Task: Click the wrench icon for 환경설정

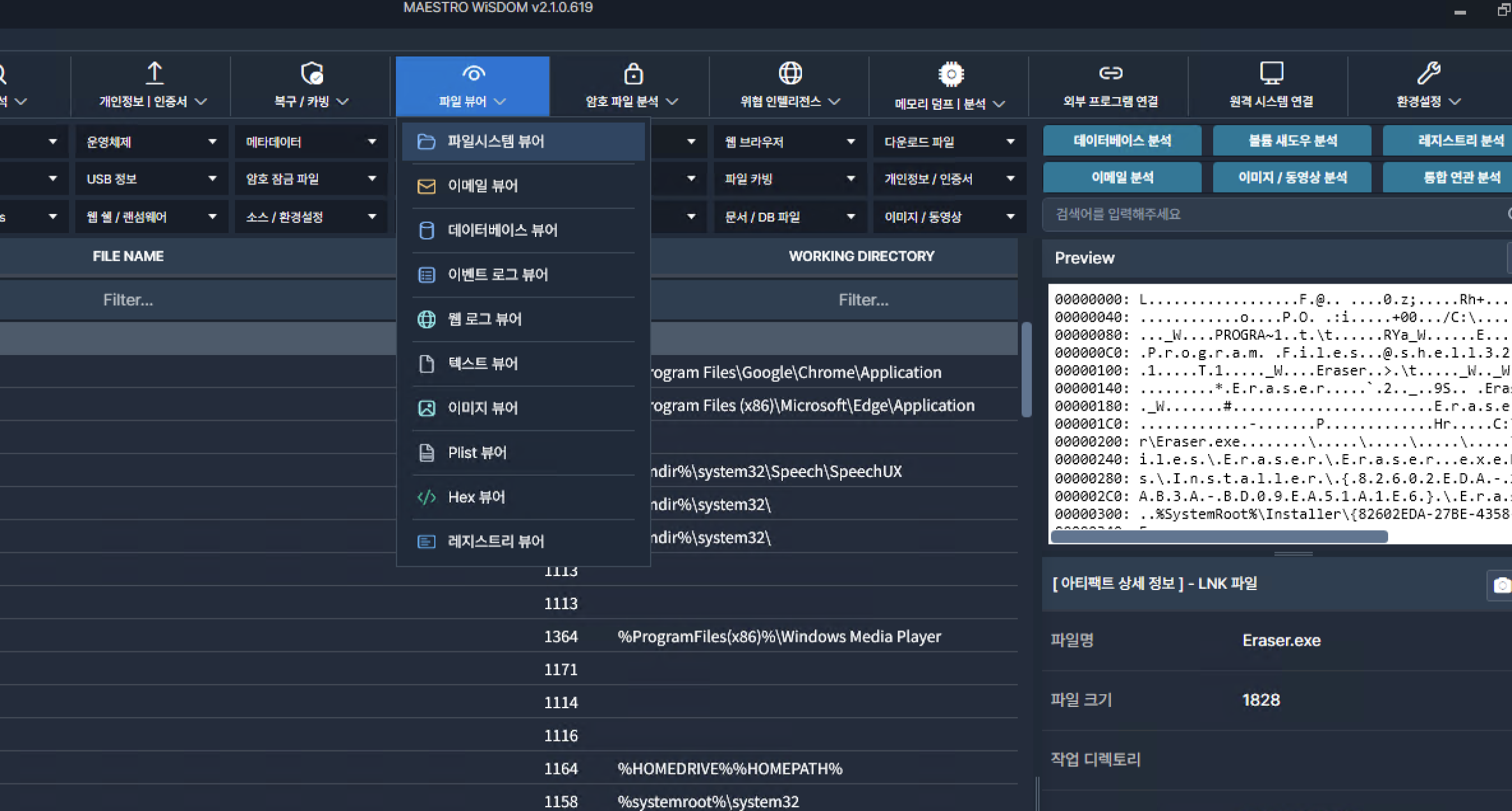Action: 1429,73
